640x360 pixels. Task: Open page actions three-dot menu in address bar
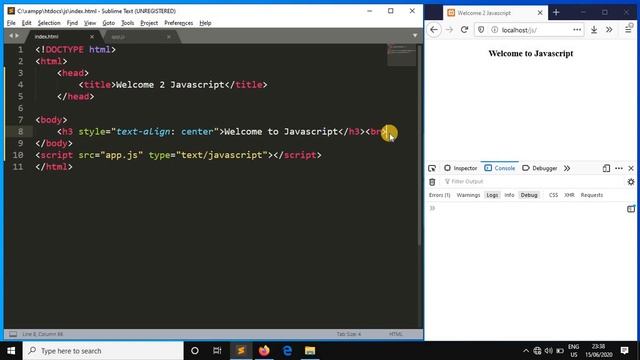click(577, 30)
